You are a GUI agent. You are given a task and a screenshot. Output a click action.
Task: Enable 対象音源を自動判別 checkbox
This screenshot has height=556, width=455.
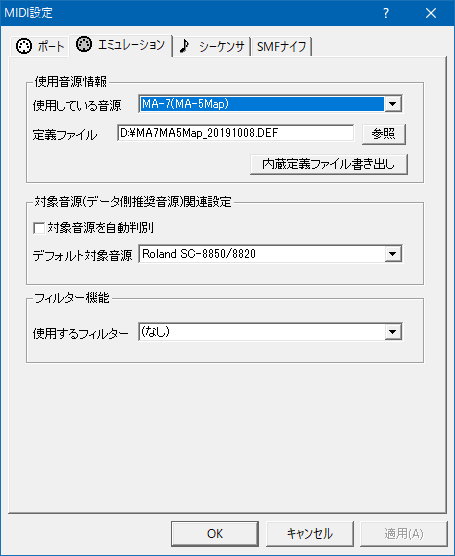pos(39,228)
